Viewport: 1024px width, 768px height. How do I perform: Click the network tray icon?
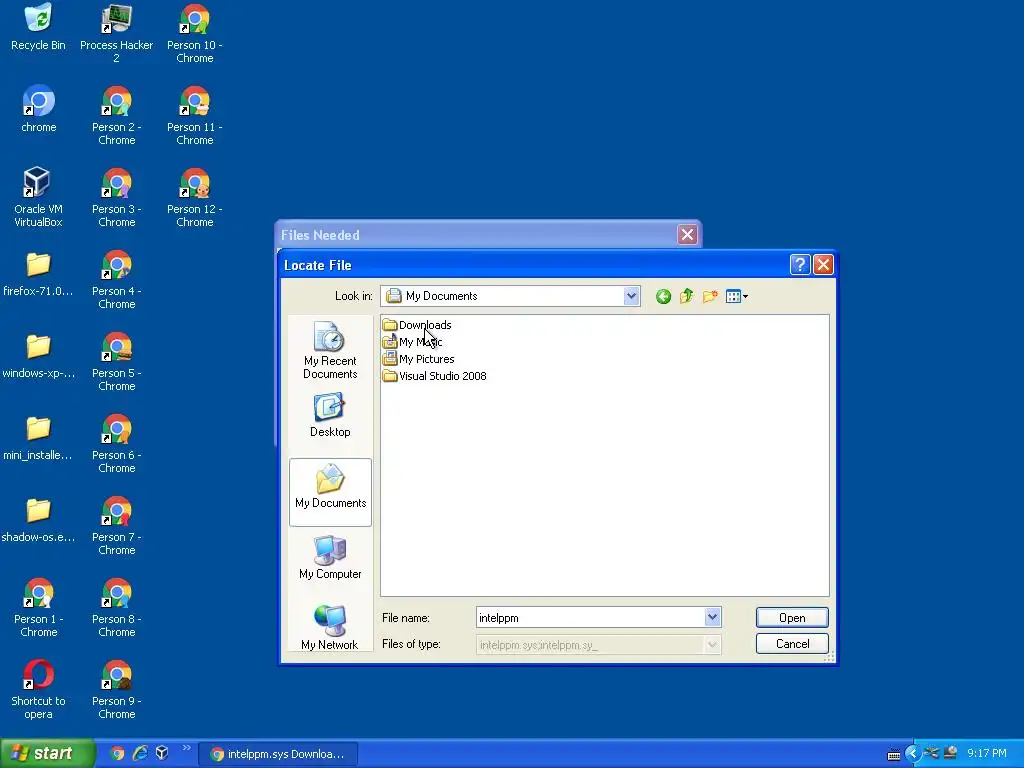(931, 753)
